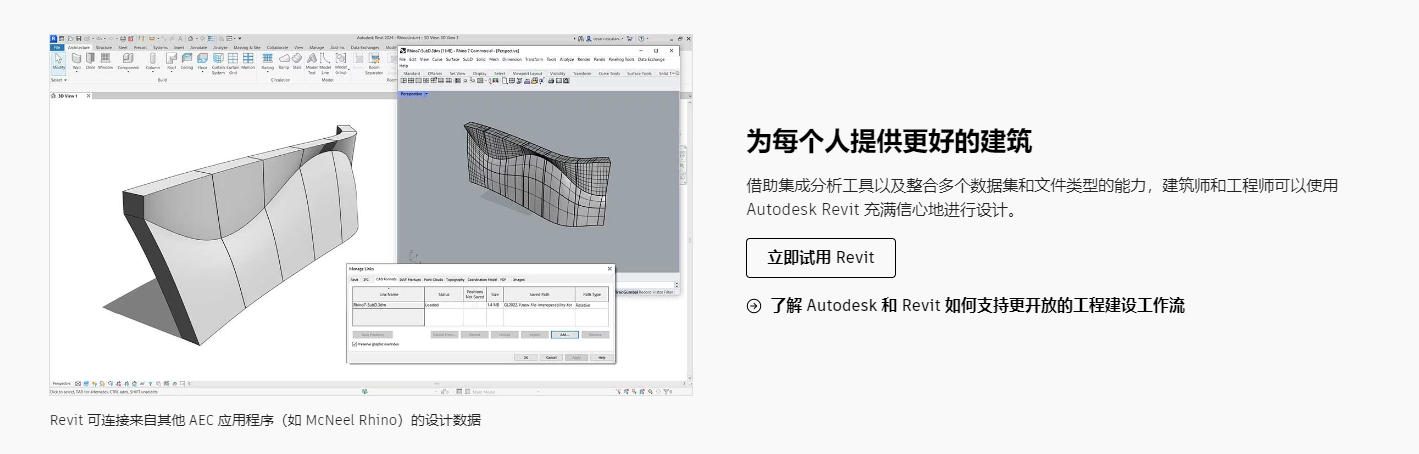Click the Roof tool icon
Image resolution: width=1419 pixels, height=454 pixels.
tap(171, 59)
